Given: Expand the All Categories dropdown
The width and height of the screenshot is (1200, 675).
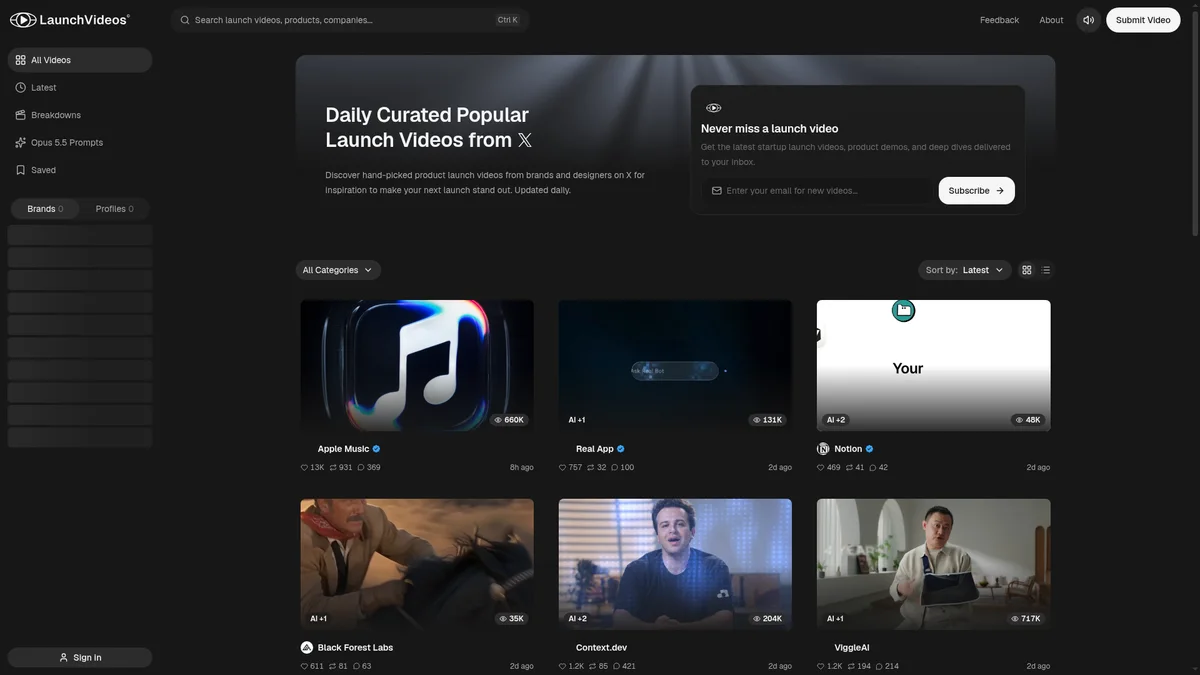Looking at the screenshot, I should click(338, 270).
